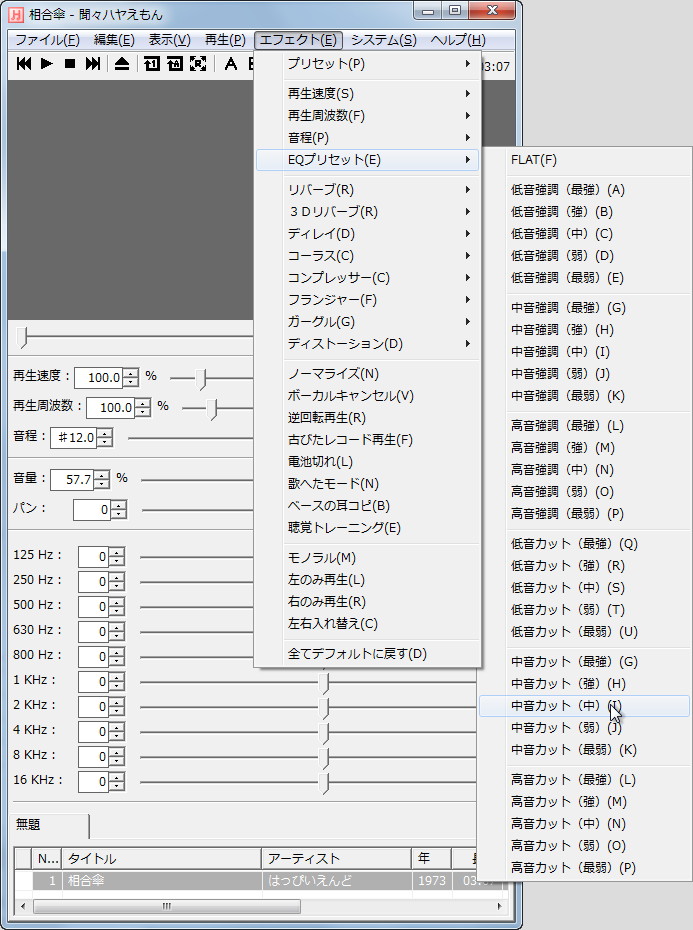Select 中音強調（中）(I) preset

point(584,352)
